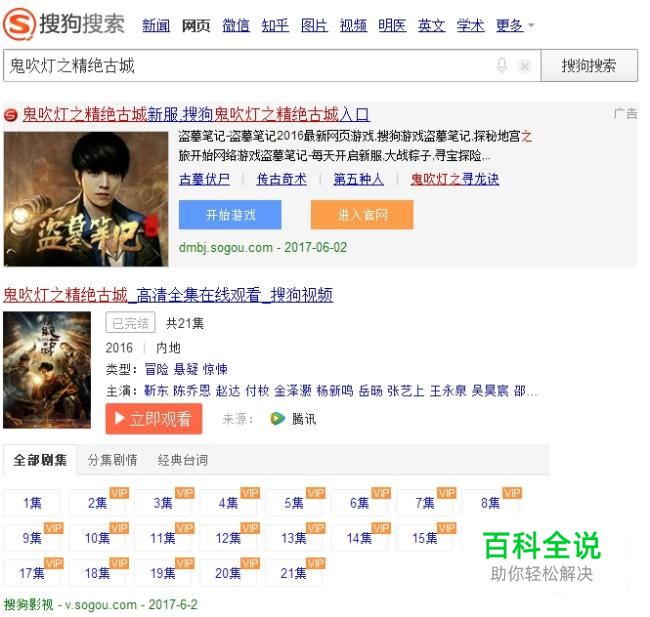The image size is (650, 617).
Task: Open the 精绝古城 drama poster thumbnail
Action: [47, 370]
